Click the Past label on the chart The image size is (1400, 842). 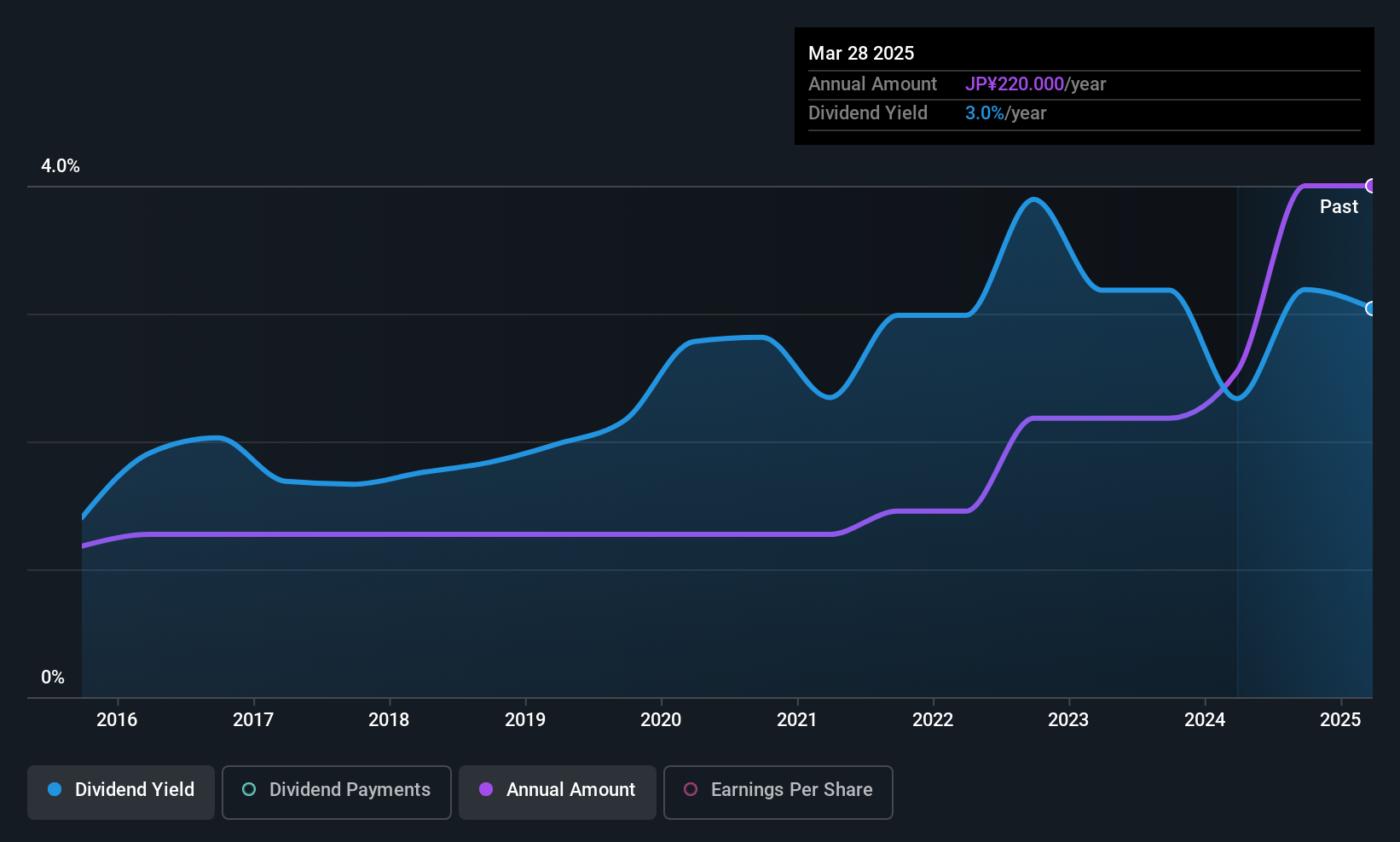pyautogui.click(x=1339, y=206)
